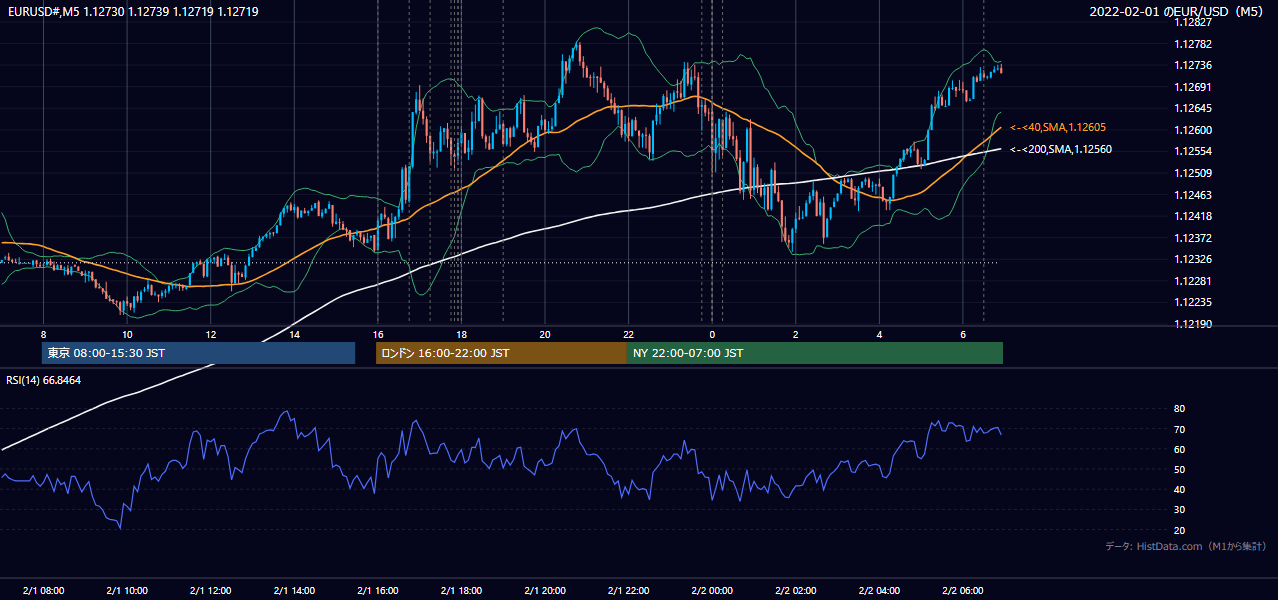Click the 2/1 12:00 date label
This screenshot has height=600, width=1278.
[x=211, y=590]
